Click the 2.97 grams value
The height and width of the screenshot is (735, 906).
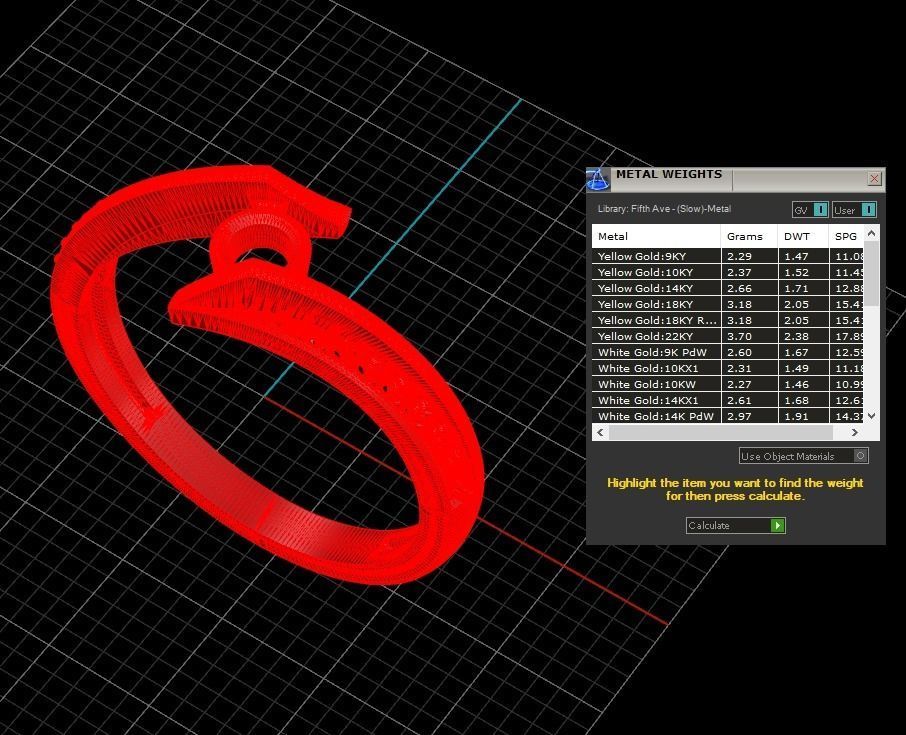pos(739,416)
